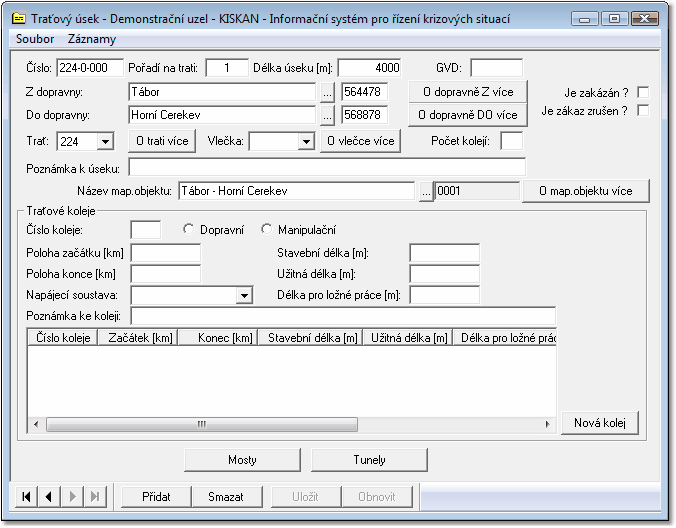
Task: Click 'Stavební délka [m]' column header
Action: [310, 337]
